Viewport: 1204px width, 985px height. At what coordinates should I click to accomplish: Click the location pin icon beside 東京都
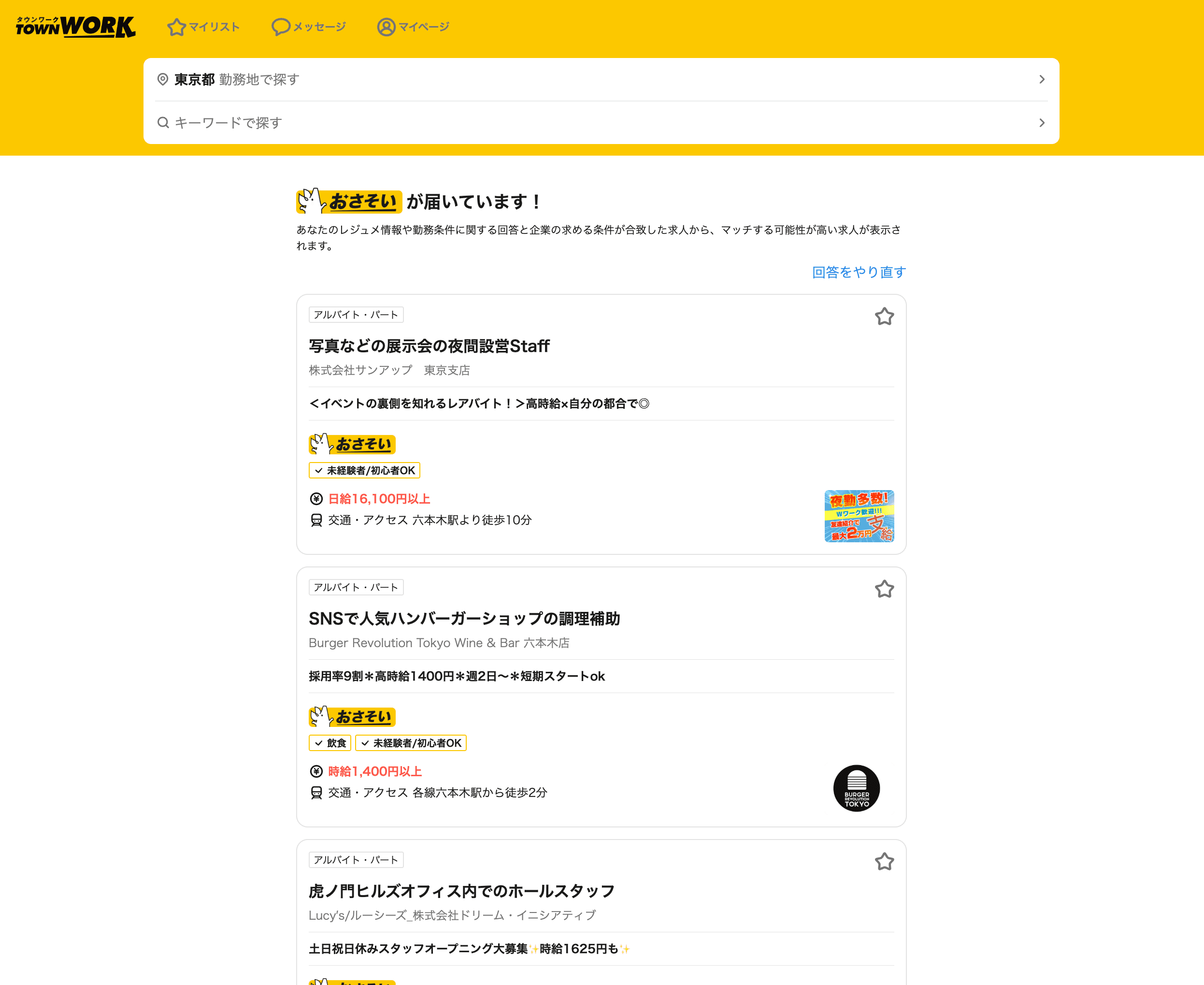pos(163,79)
